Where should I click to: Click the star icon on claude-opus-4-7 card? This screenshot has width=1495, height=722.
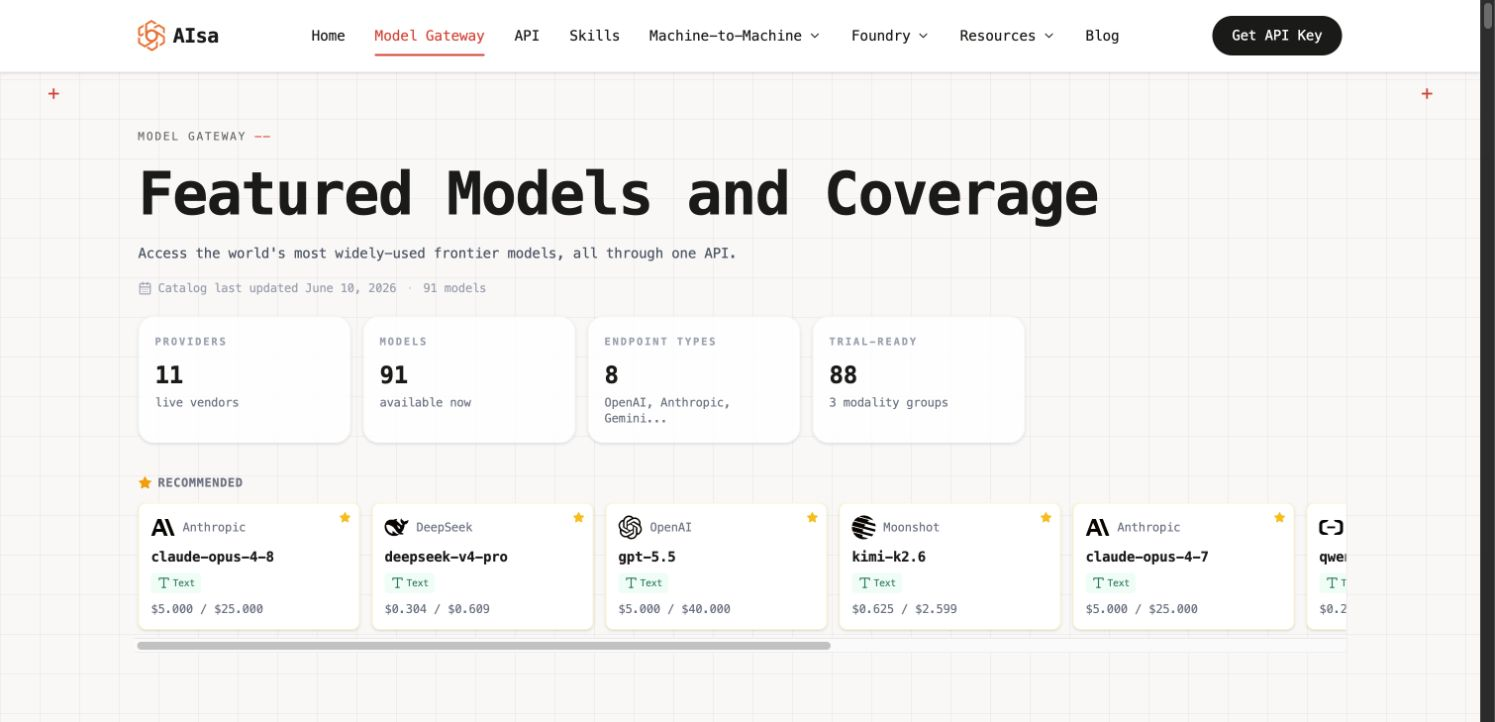[x=1279, y=517]
